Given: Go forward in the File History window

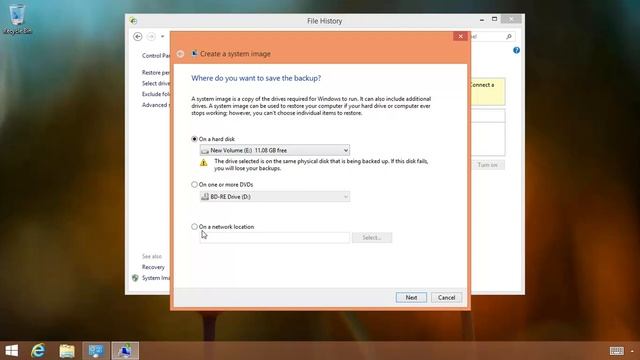Looking at the screenshot, I should tap(151, 36).
